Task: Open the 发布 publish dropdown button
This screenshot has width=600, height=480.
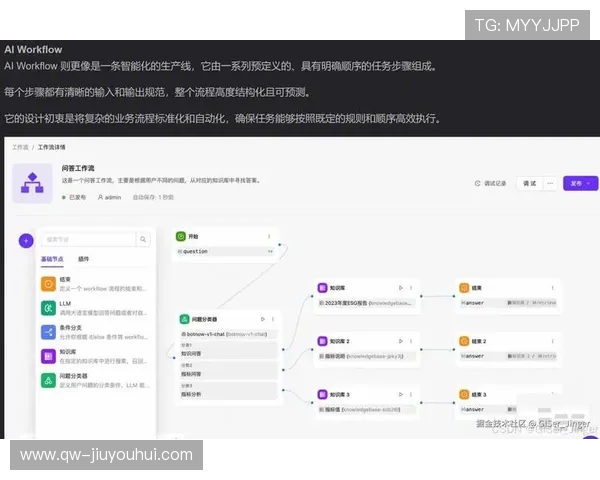Action: point(580,183)
